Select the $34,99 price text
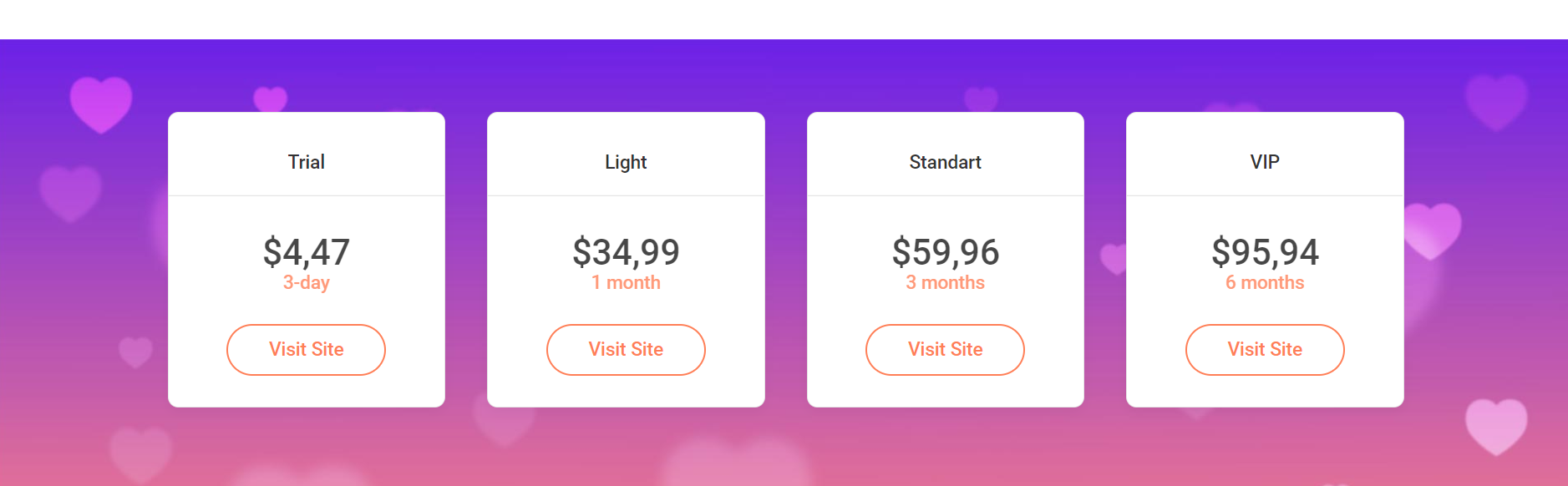Screen dimensions: 1568x486 coord(626,251)
